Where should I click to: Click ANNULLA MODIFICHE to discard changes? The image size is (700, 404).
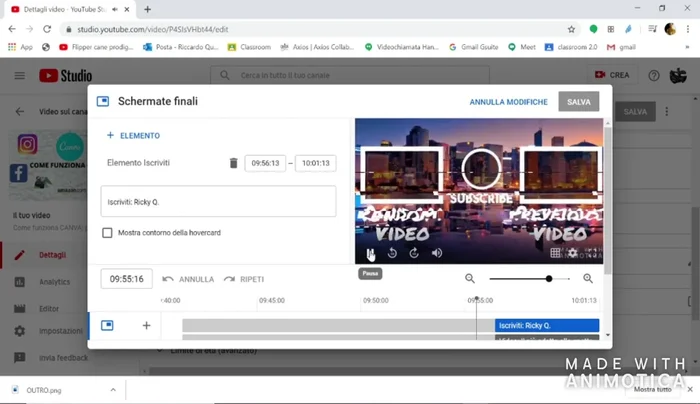tap(508, 102)
